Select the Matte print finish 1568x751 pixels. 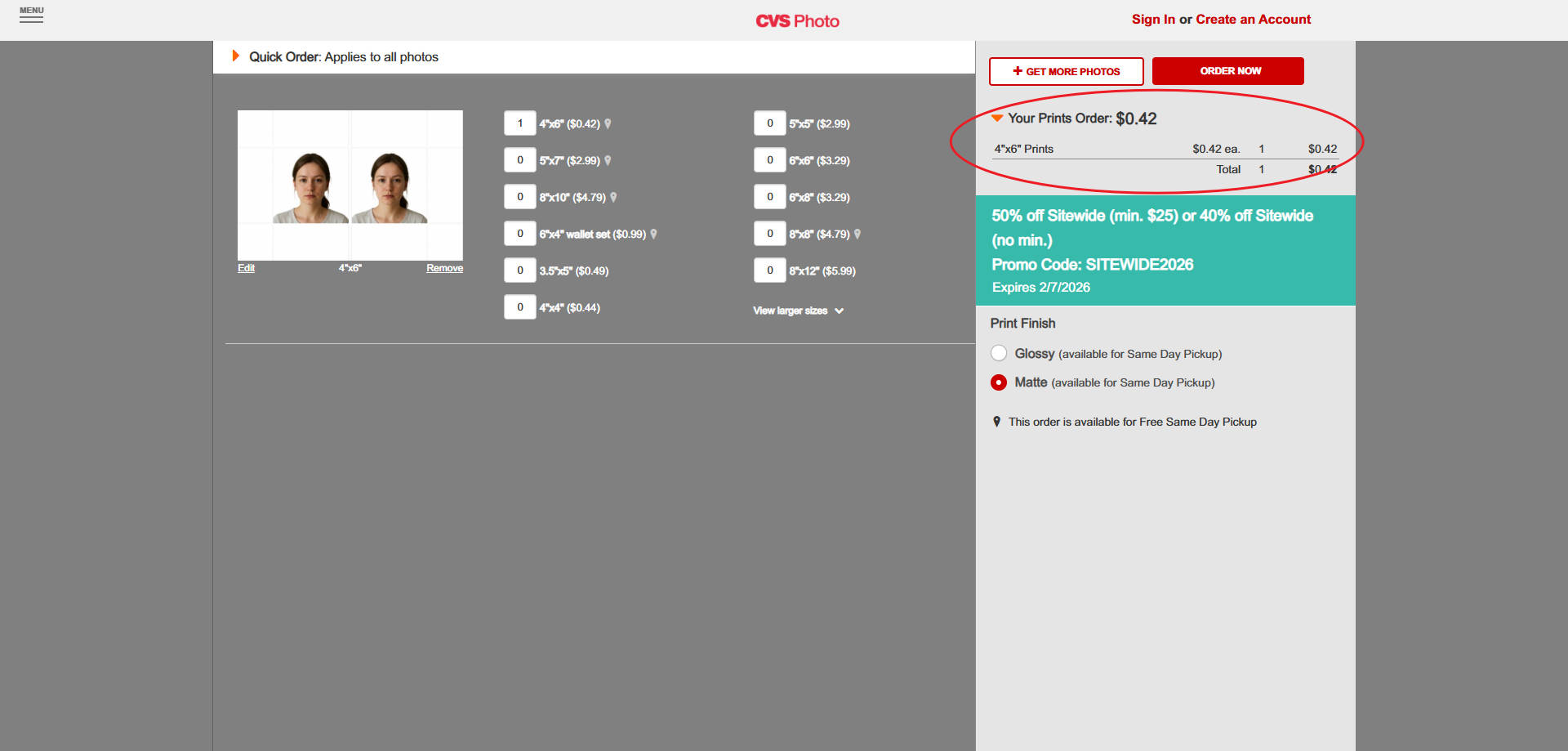(x=999, y=382)
